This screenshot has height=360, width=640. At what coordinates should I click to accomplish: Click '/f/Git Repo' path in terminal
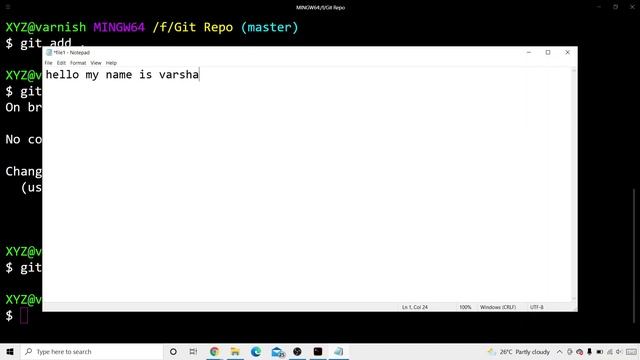[x=193, y=27]
